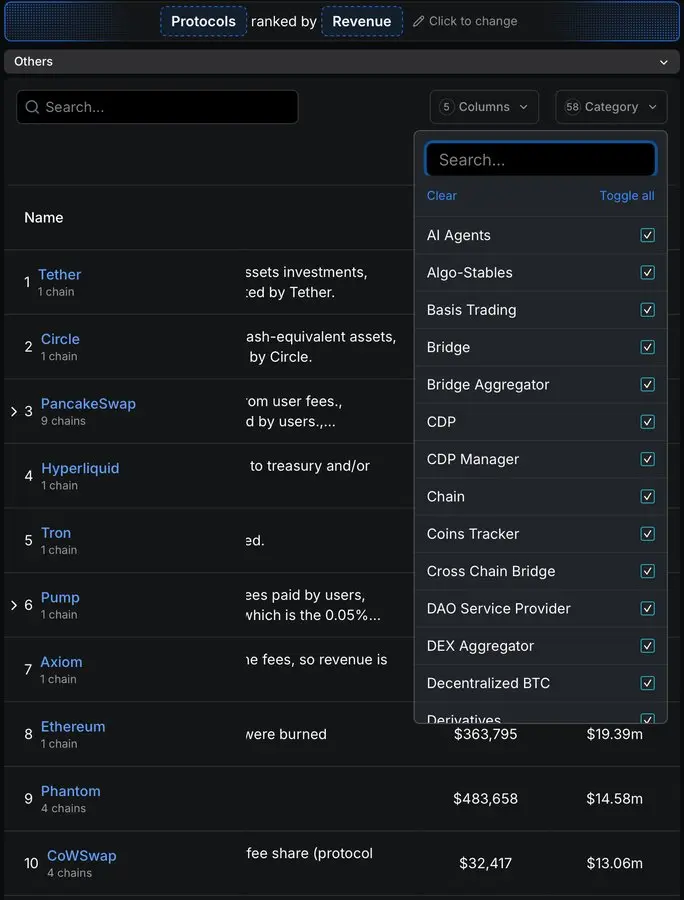Select the Cross Chain Bridge option
684x900 pixels.
(491, 571)
